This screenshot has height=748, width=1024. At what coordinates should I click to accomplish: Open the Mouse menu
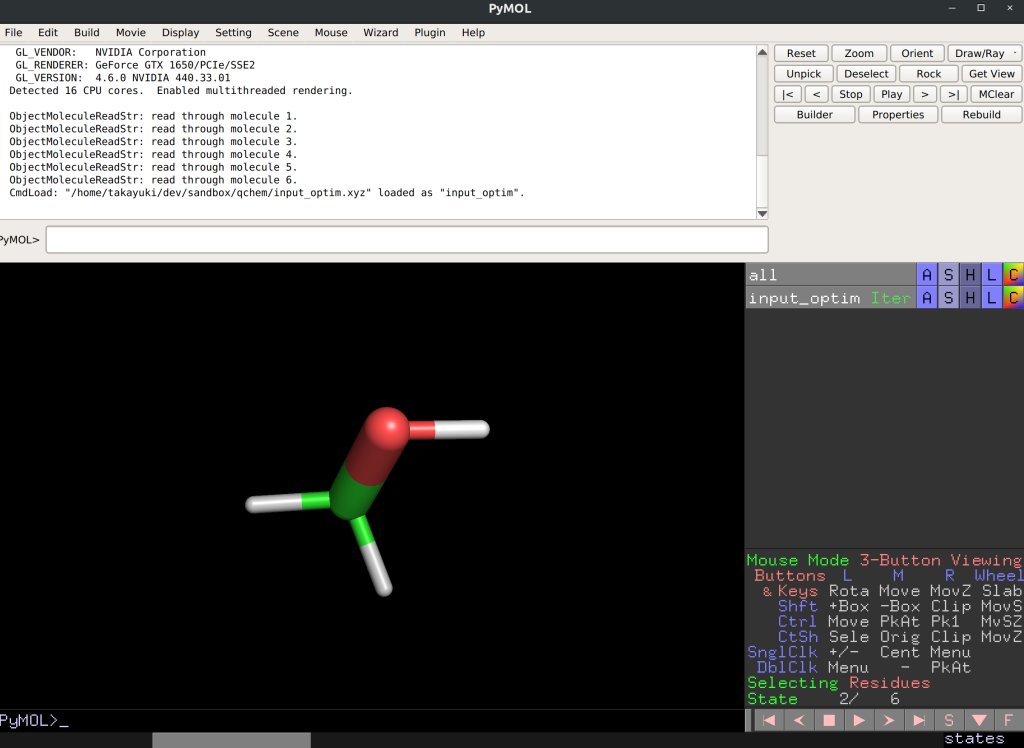(x=331, y=33)
